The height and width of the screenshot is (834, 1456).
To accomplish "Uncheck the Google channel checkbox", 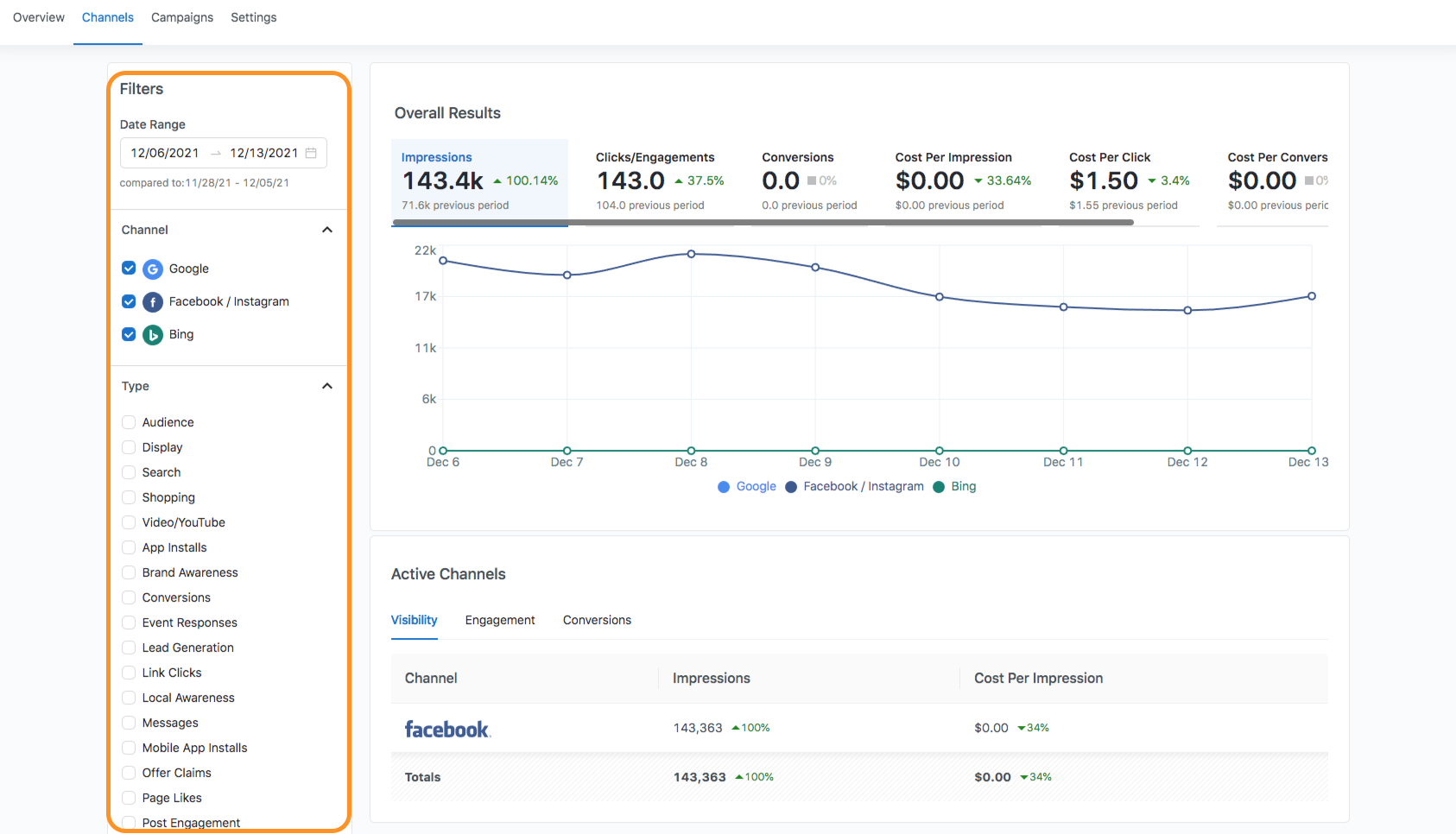I will [129, 269].
